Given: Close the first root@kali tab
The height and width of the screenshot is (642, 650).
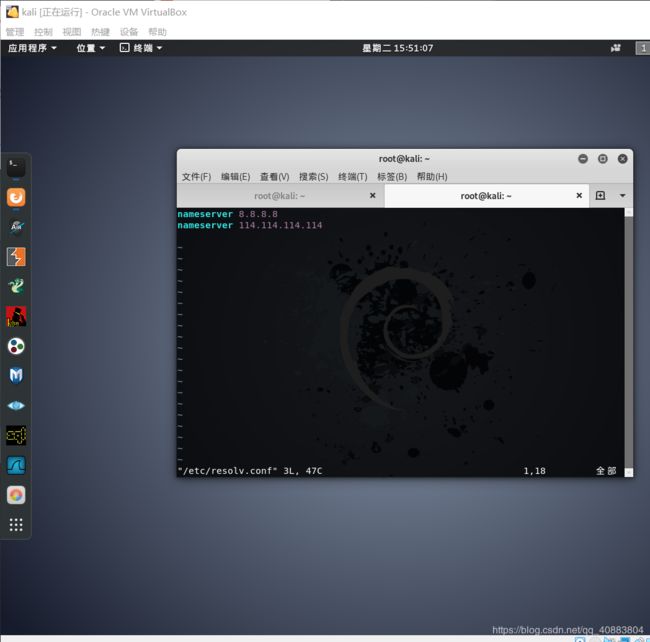Looking at the screenshot, I should point(372,196).
